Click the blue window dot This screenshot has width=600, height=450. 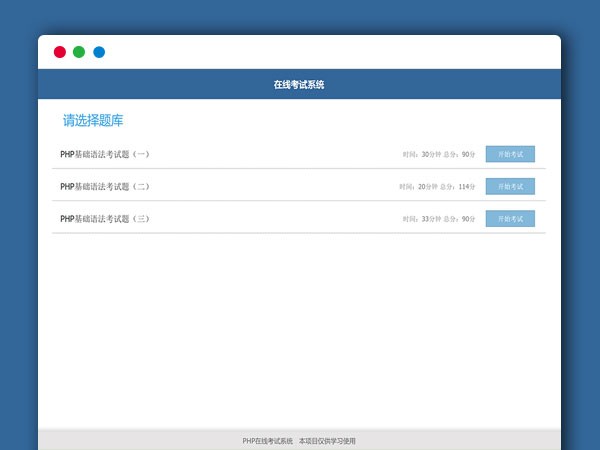[99, 52]
